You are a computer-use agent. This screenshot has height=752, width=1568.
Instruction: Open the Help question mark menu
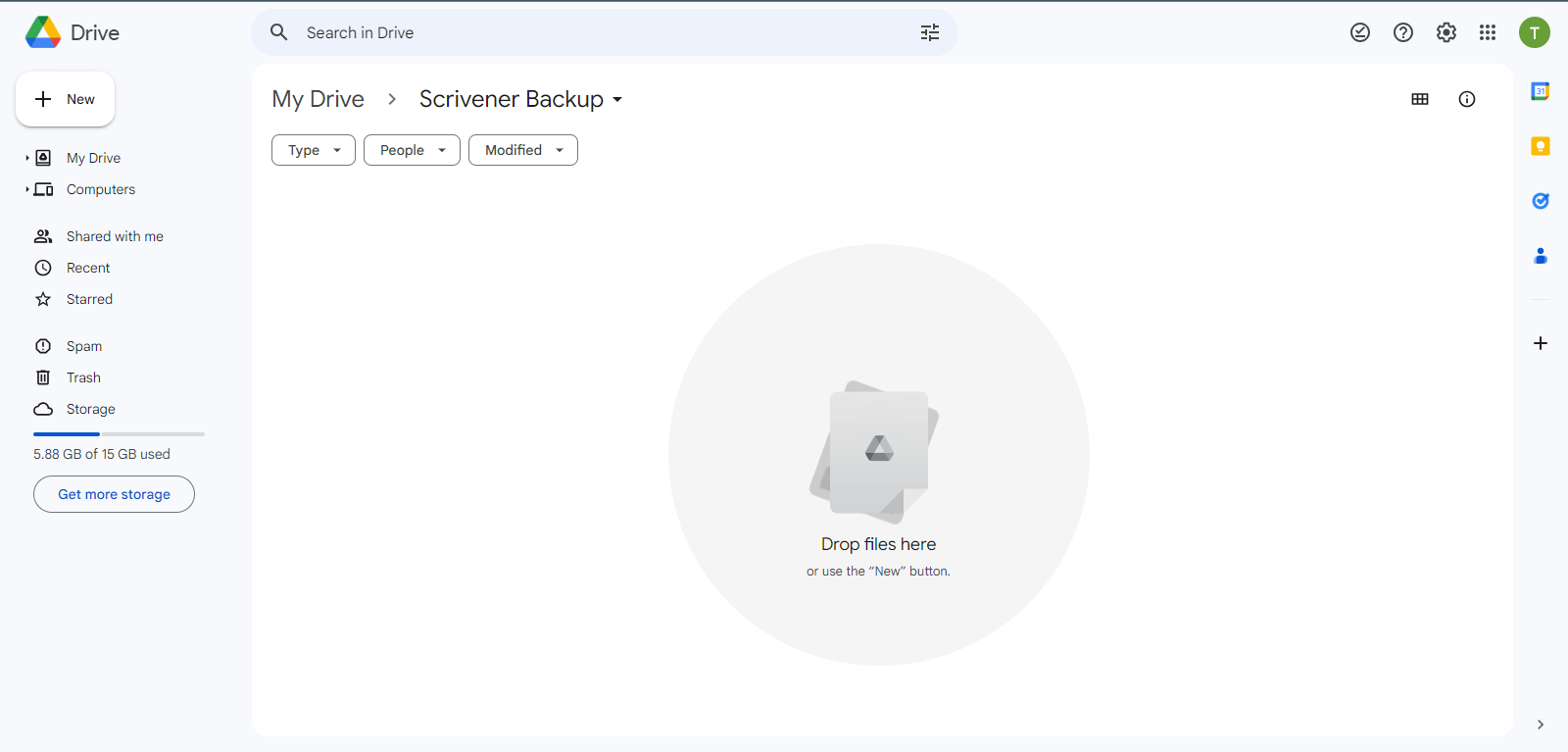(x=1403, y=32)
